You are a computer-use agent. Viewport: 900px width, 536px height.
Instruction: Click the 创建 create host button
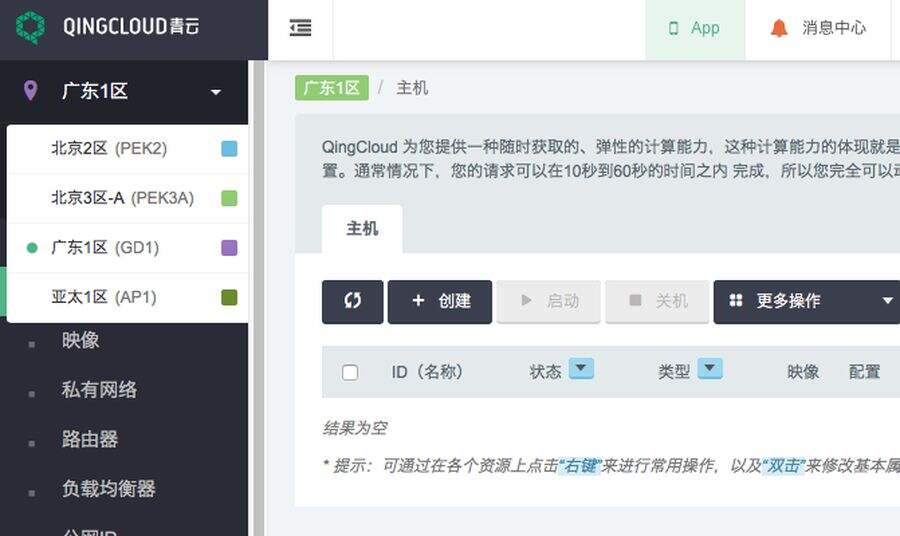click(440, 301)
